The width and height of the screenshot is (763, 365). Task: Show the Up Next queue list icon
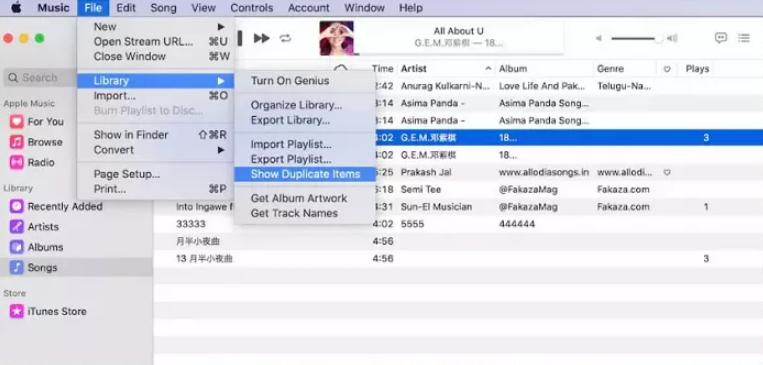[x=744, y=38]
